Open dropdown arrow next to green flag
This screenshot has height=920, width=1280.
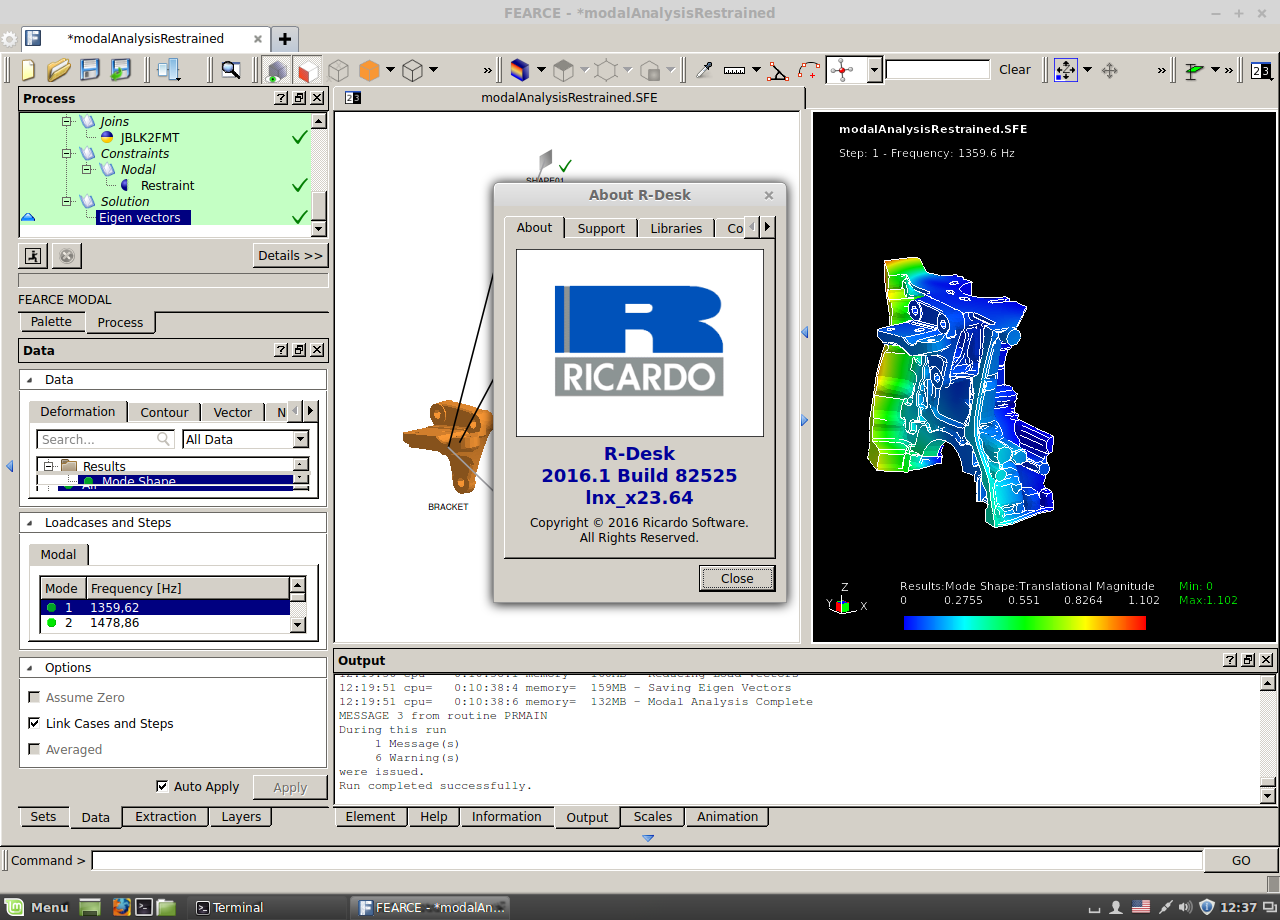click(x=1215, y=70)
